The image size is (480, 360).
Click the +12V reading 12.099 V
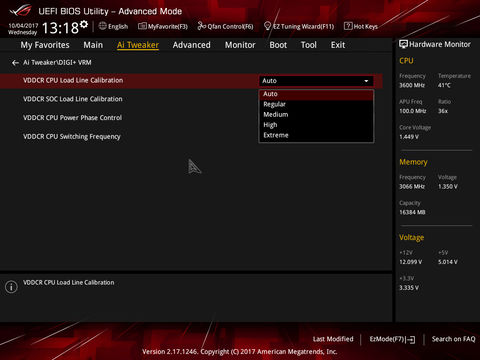pyautogui.click(x=411, y=262)
